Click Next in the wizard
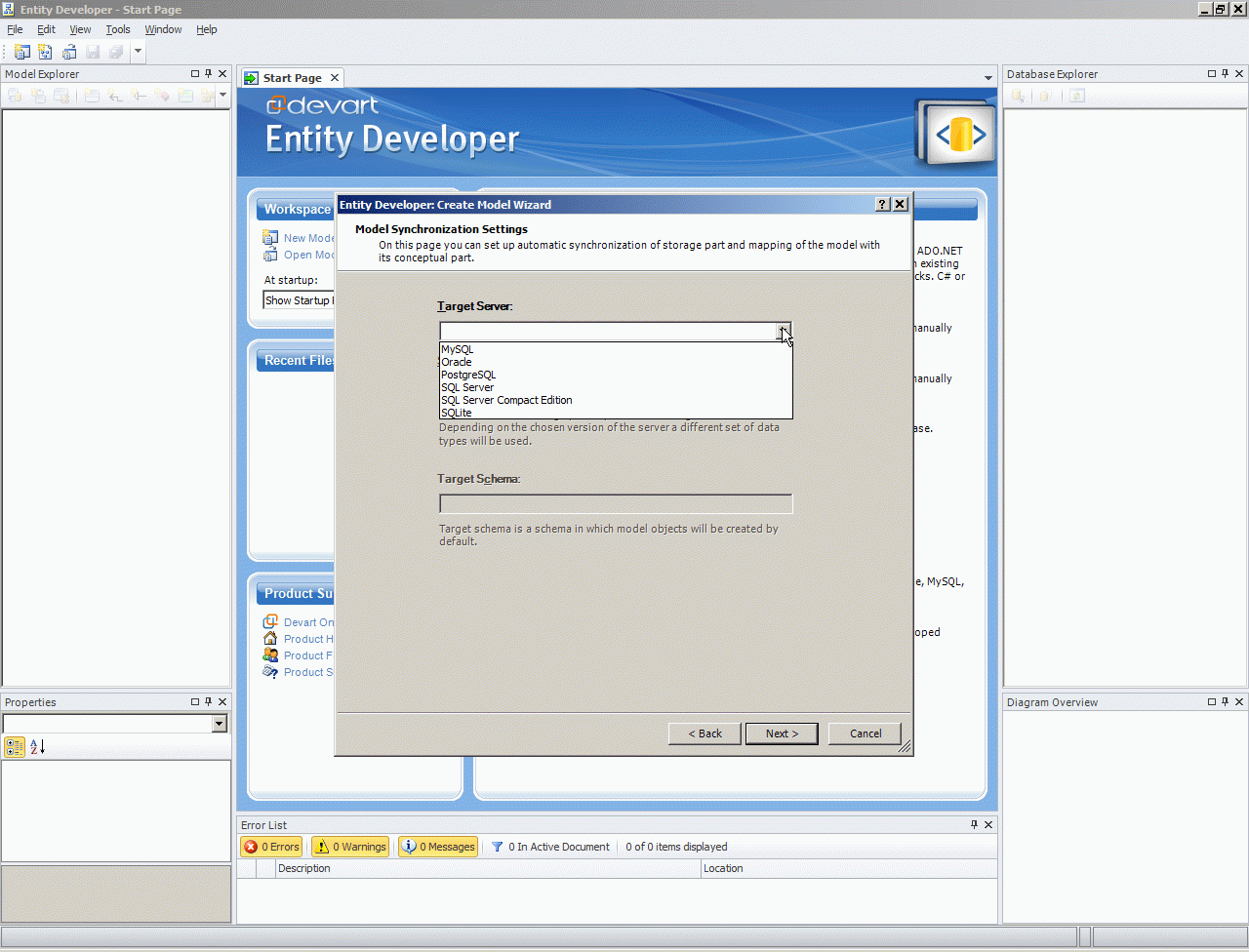 (x=782, y=734)
